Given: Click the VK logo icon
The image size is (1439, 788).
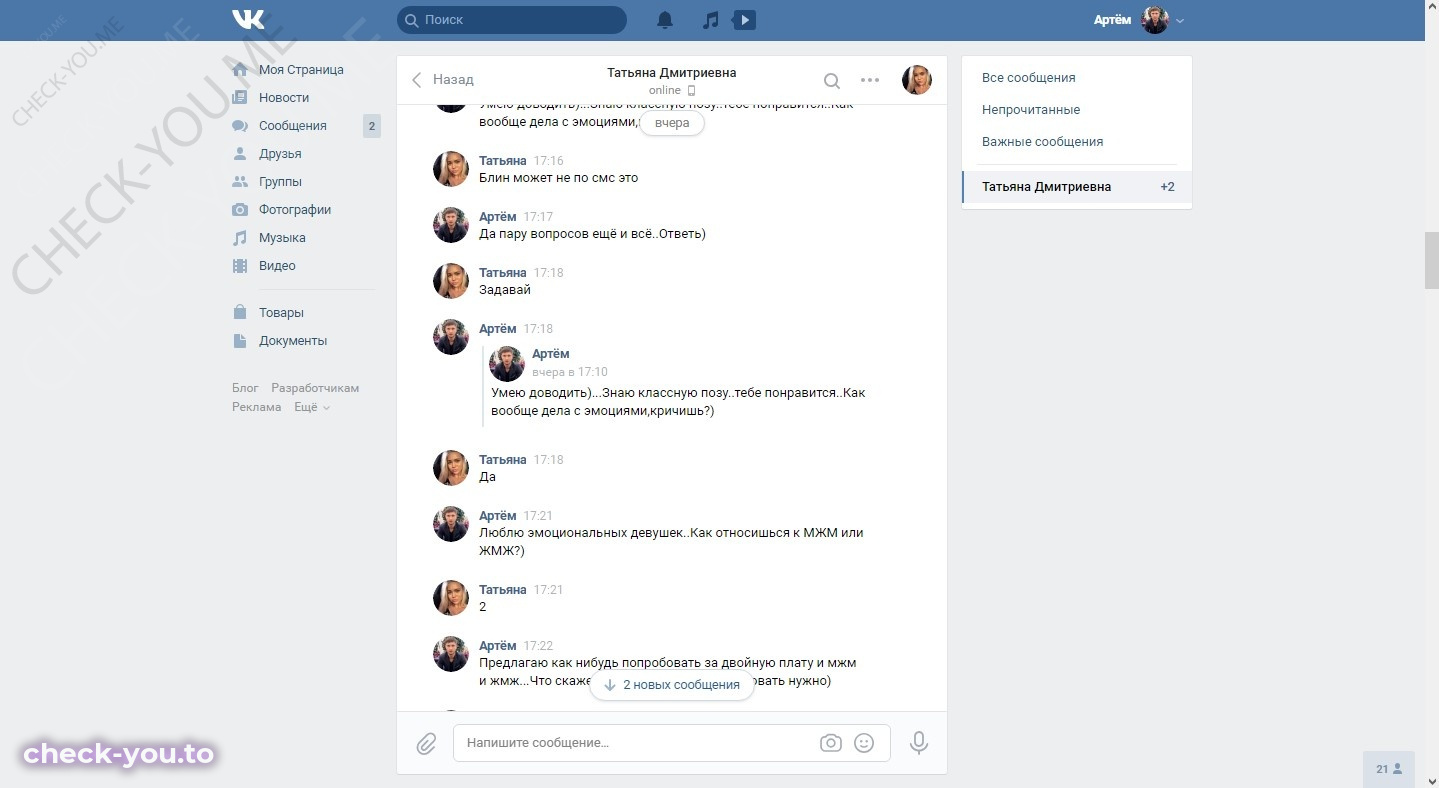Looking at the screenshot, I should [x=247, y=19].
